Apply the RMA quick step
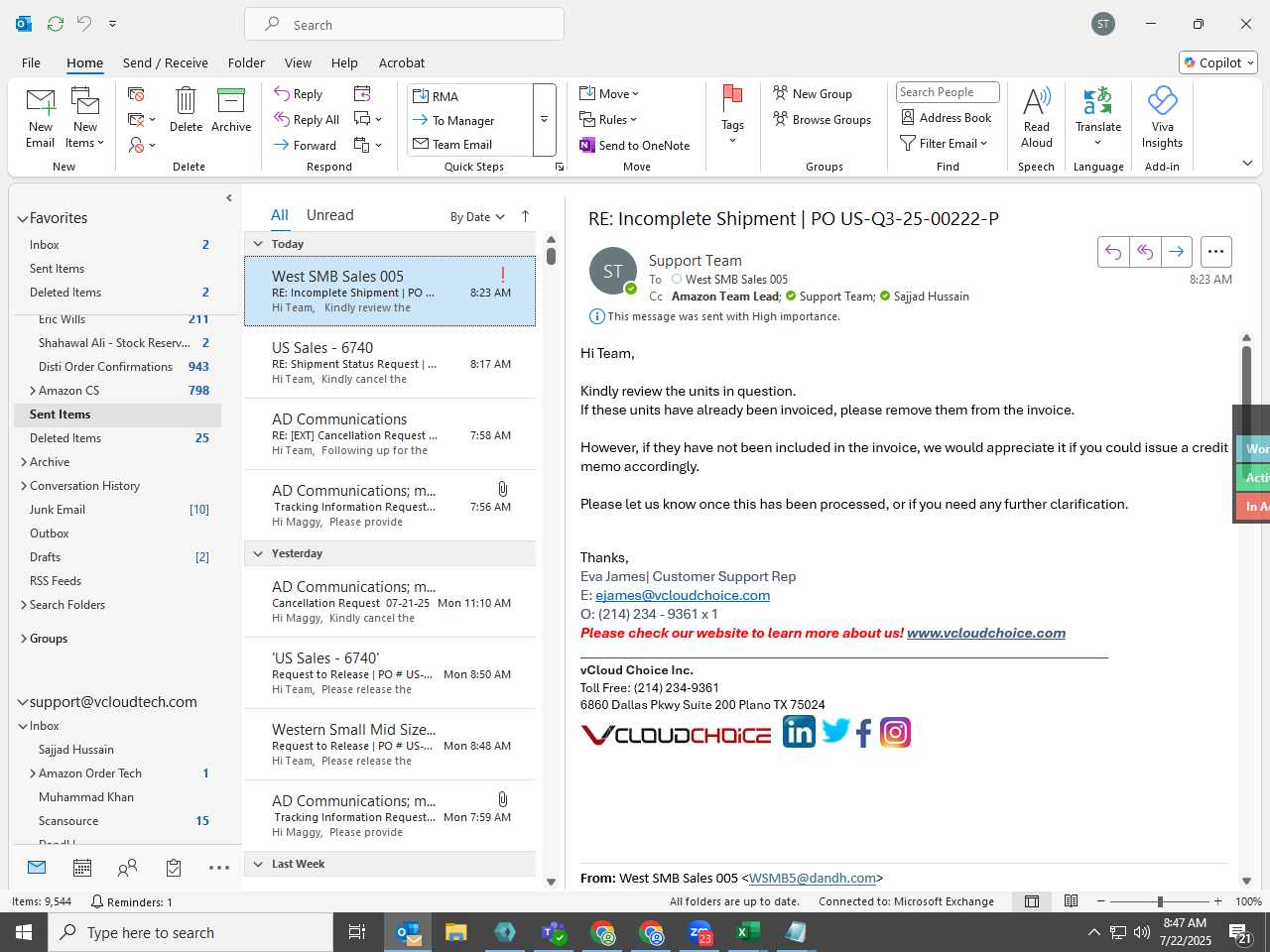 click(x=470, y=96)
